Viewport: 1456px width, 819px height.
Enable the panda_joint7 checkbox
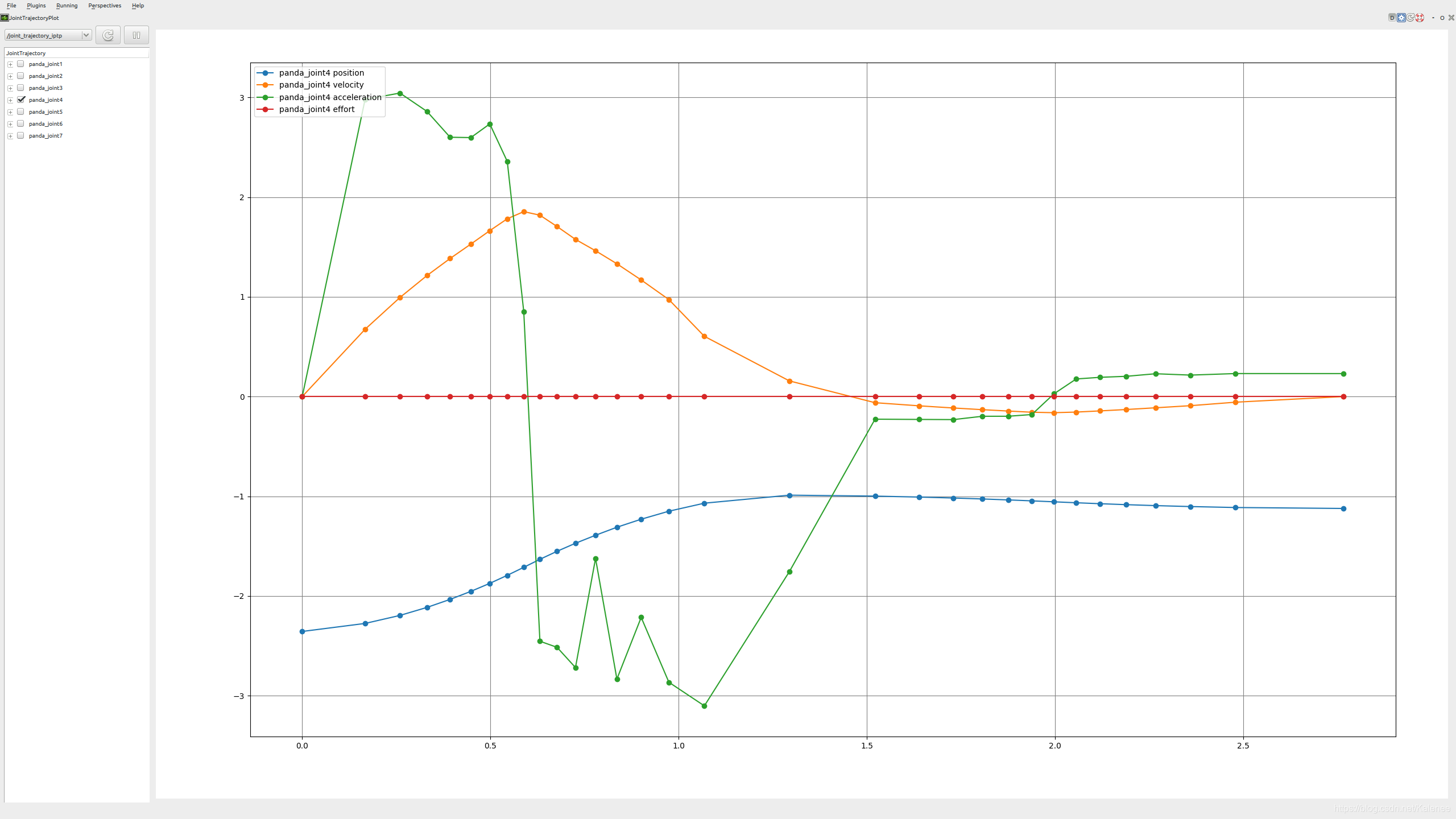(x=20, y=135)
